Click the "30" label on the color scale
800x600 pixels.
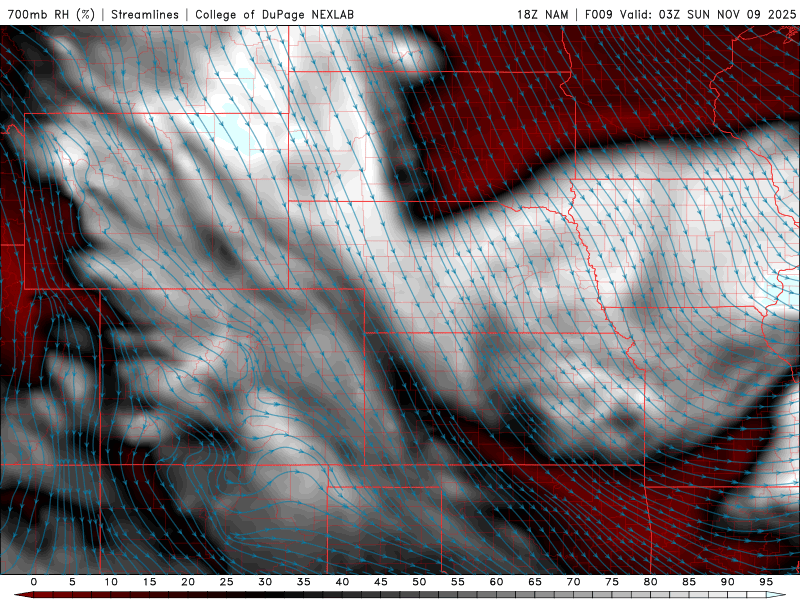265,582
